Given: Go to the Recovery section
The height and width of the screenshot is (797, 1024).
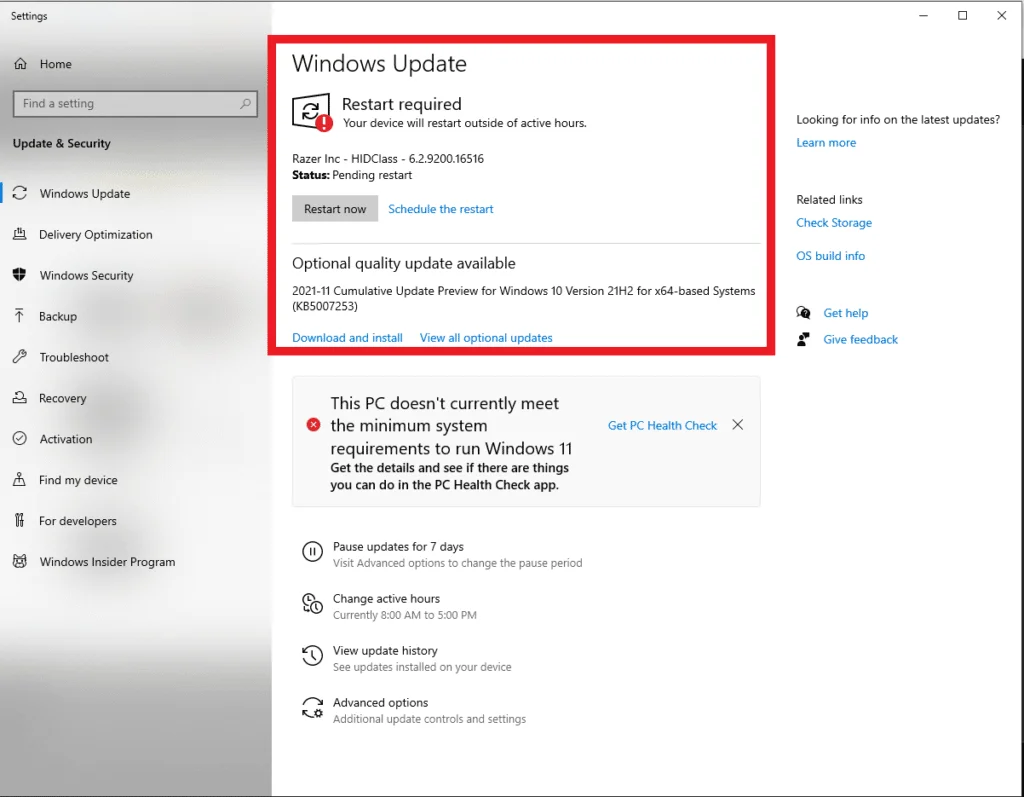Looking at the screenshot, I should [x=62, y=398].
